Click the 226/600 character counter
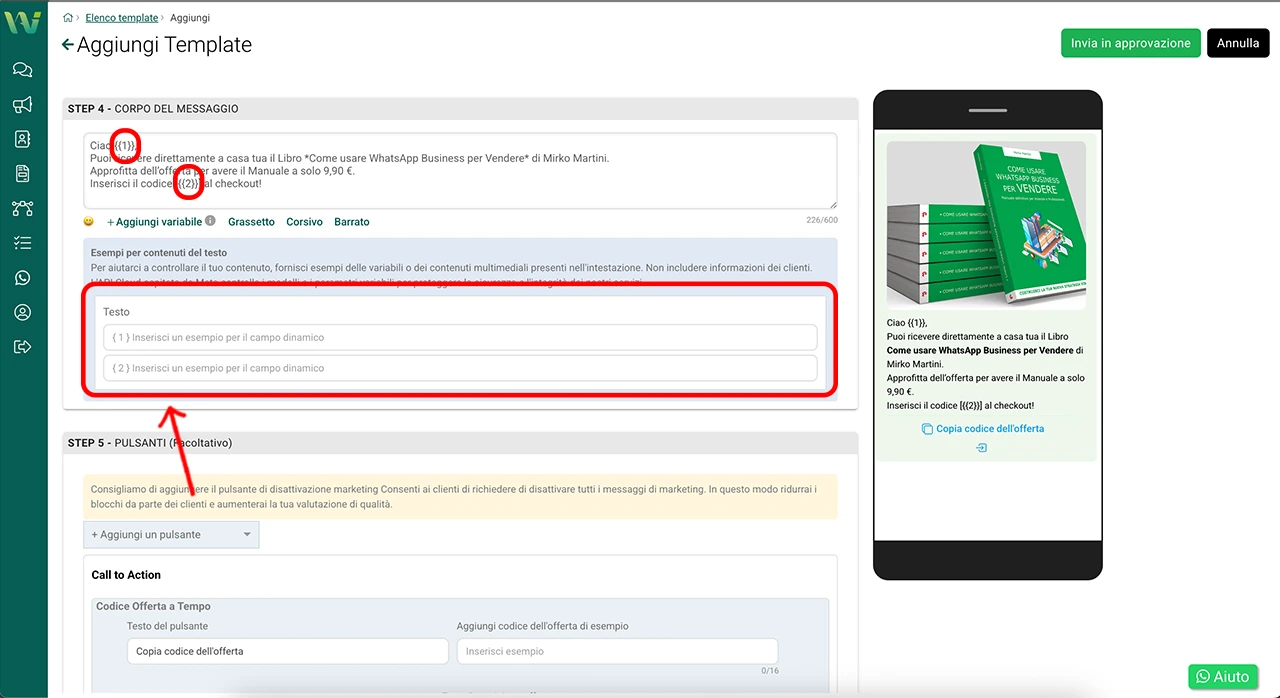 [x=822, y=221]
